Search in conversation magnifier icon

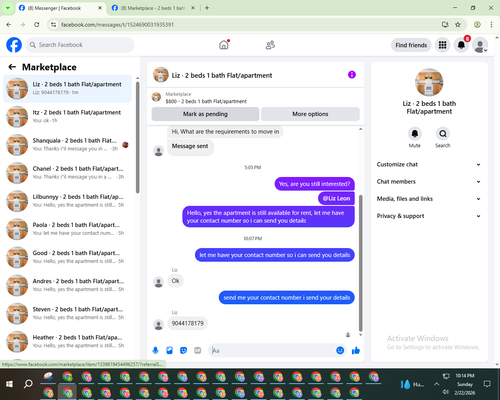coord(443,134)
